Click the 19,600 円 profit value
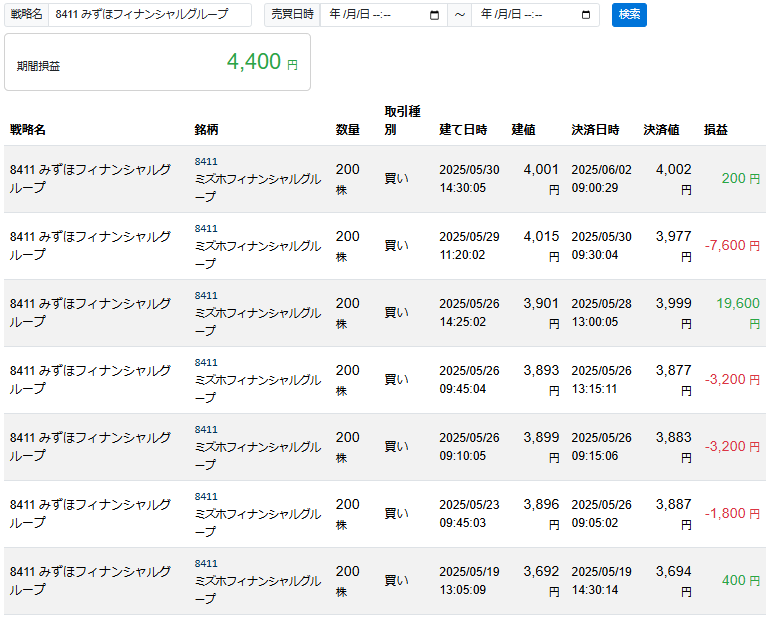The height and width of the screenshot is (625, 773). pyautogui.click(x=738, y=312)
